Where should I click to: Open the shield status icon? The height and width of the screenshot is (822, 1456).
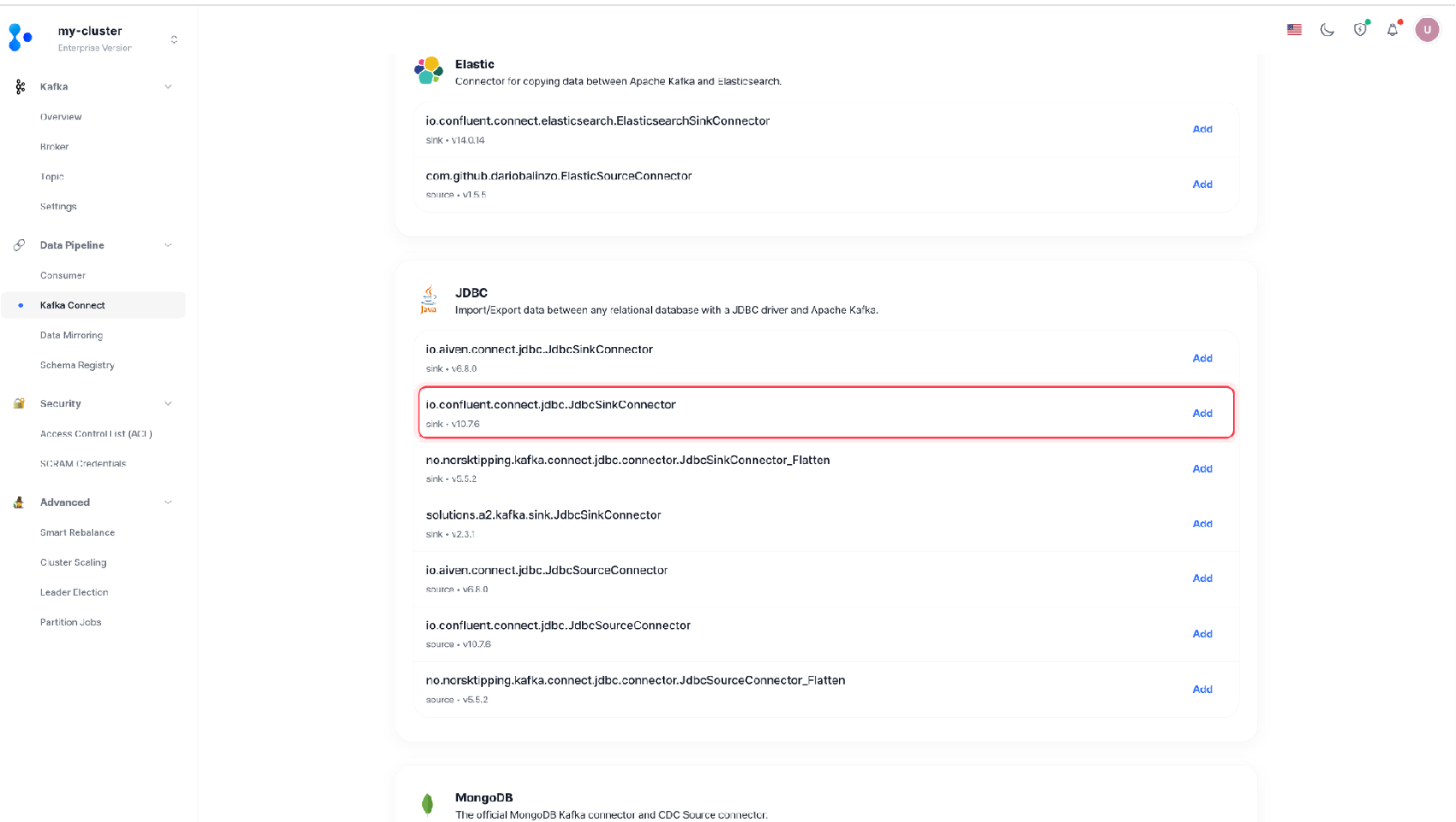[x=1359, y=29]
